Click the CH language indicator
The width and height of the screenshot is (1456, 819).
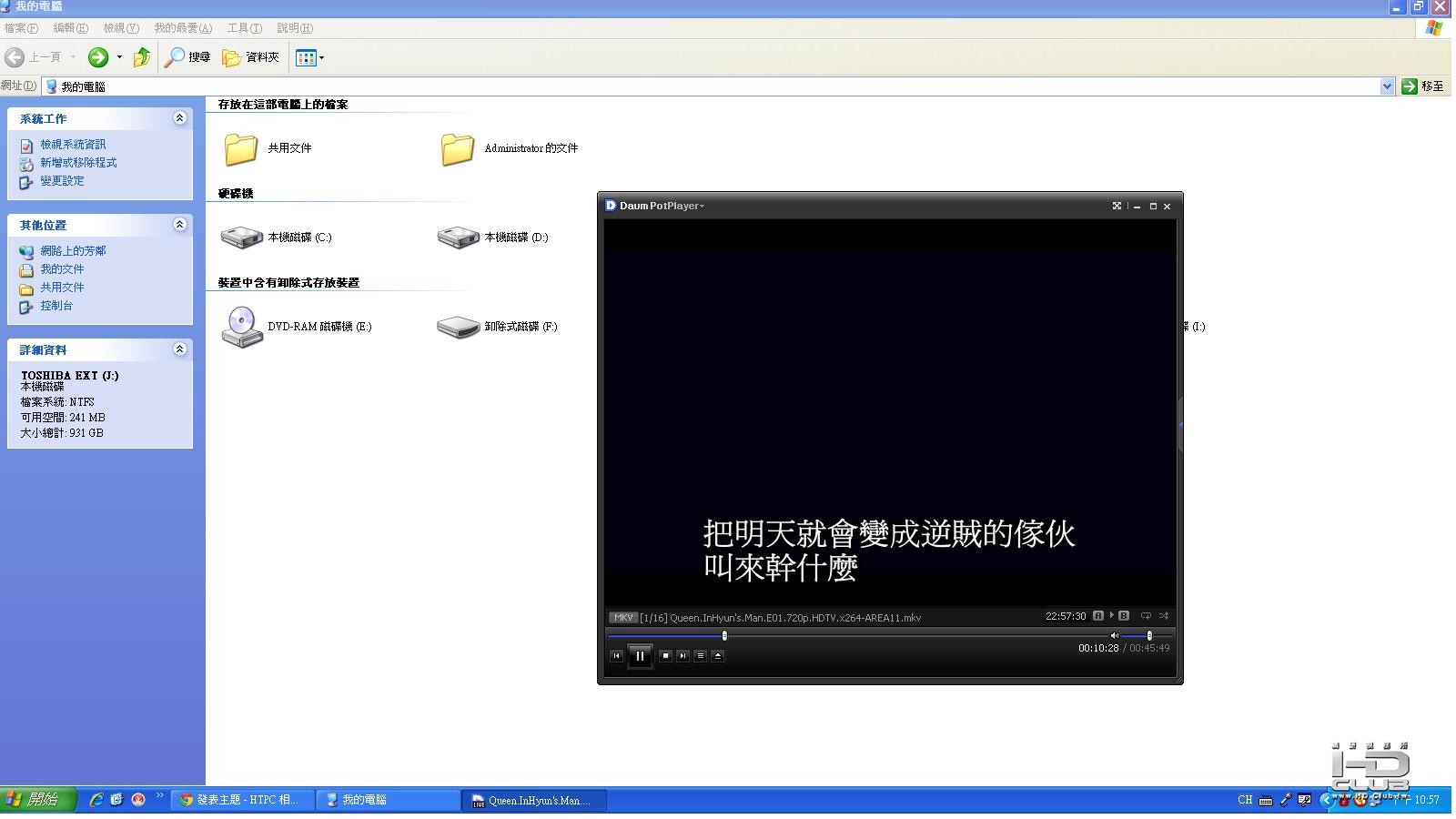tap(1245, 800)
